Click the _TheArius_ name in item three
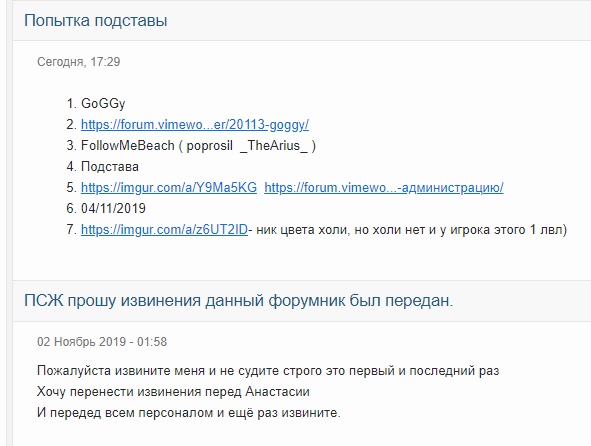 click(x=274, y=146)
